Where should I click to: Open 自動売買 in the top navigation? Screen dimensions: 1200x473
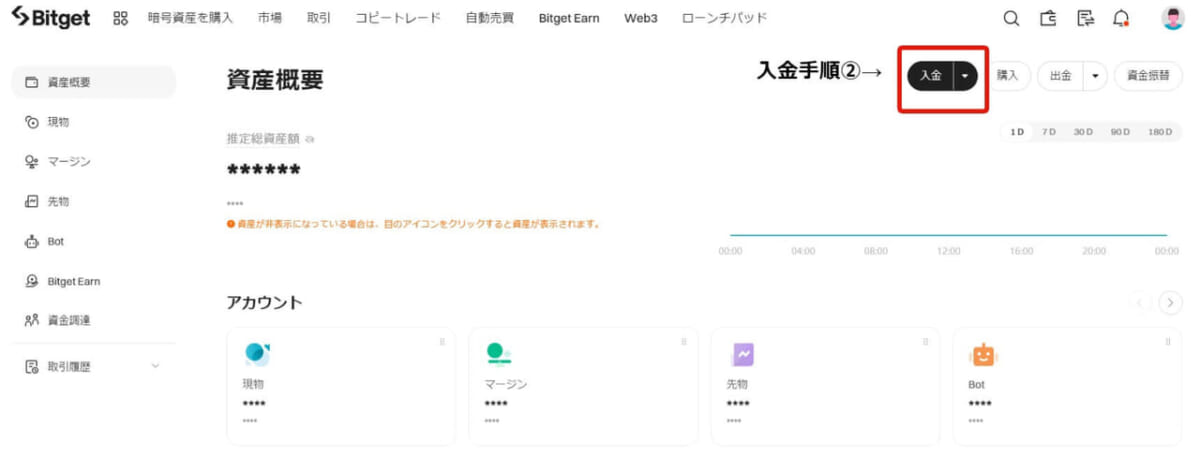coord(490,18)
